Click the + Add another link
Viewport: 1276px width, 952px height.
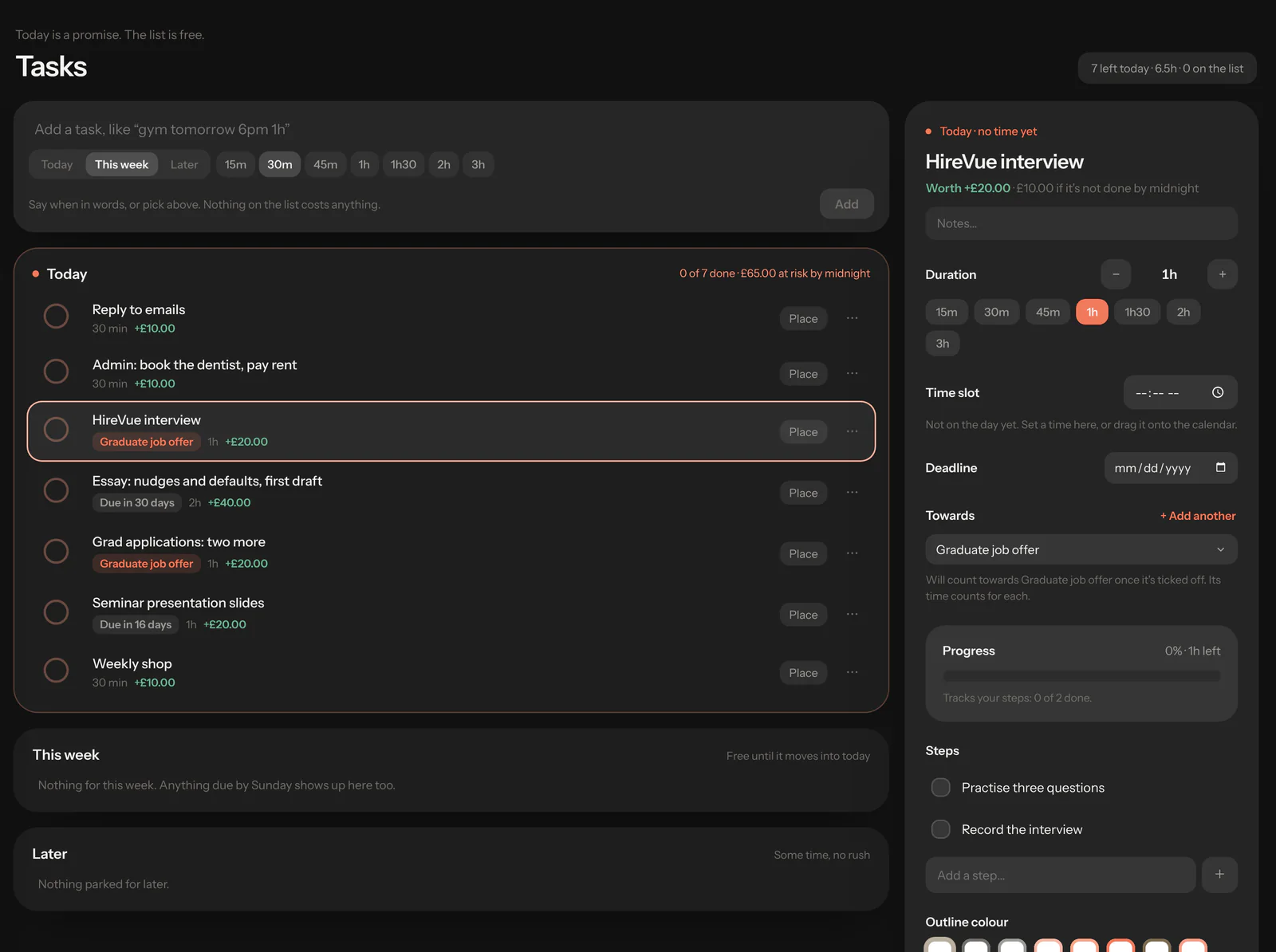[x=1198, y=516]
